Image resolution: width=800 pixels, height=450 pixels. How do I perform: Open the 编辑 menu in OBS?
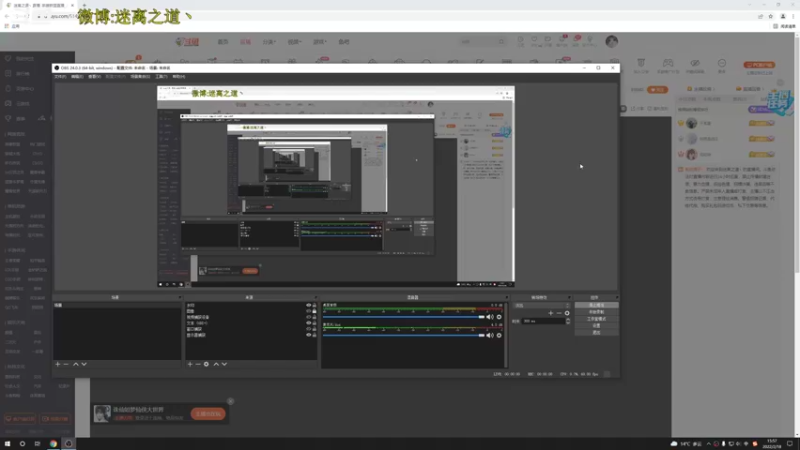point(77,77)
